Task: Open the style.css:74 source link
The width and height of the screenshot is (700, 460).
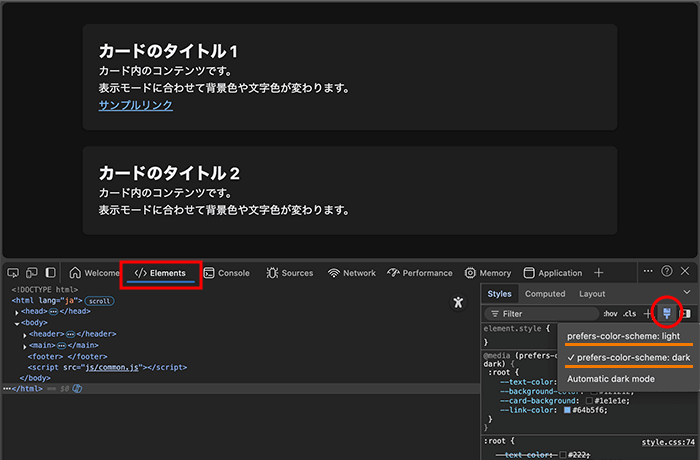Action: click(x=668, y=442)
